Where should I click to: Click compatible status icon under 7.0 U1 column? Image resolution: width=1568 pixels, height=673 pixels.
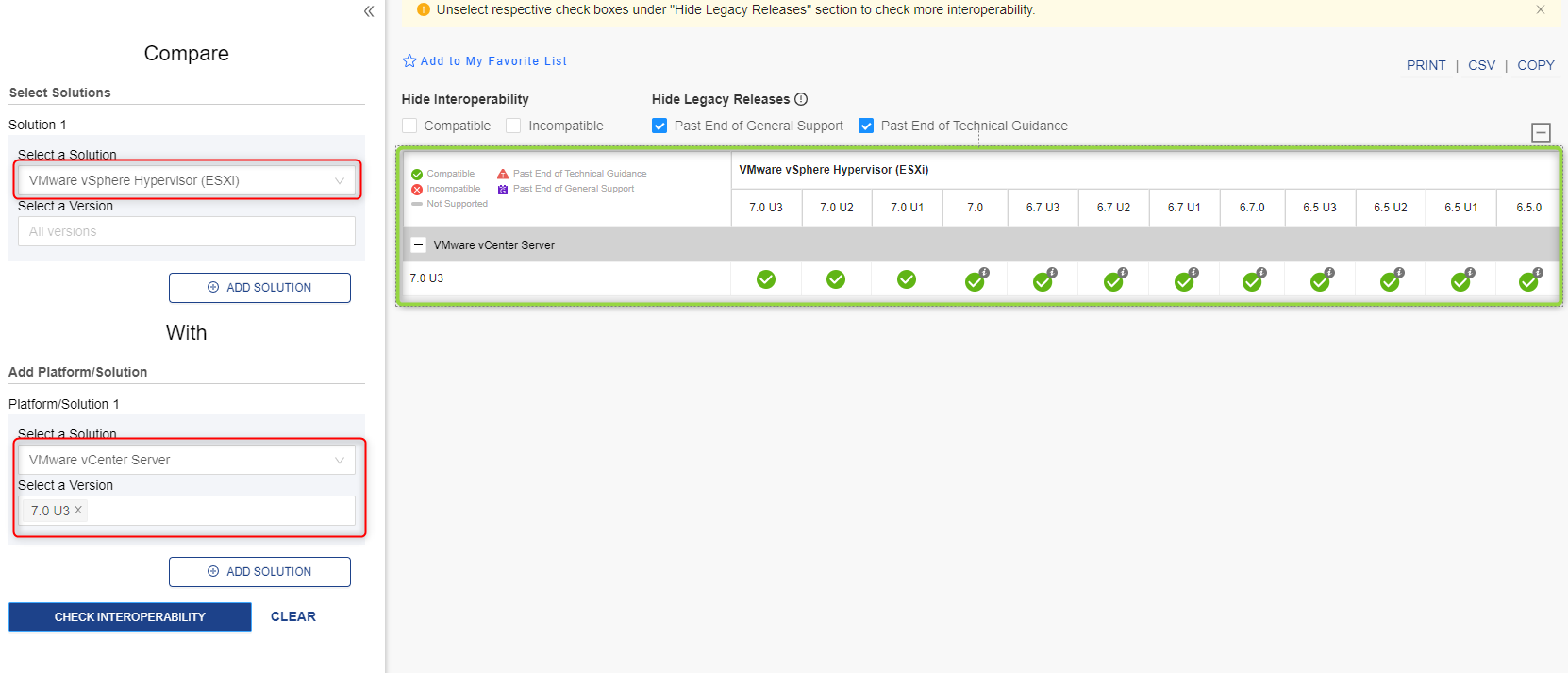click(907, 279)
